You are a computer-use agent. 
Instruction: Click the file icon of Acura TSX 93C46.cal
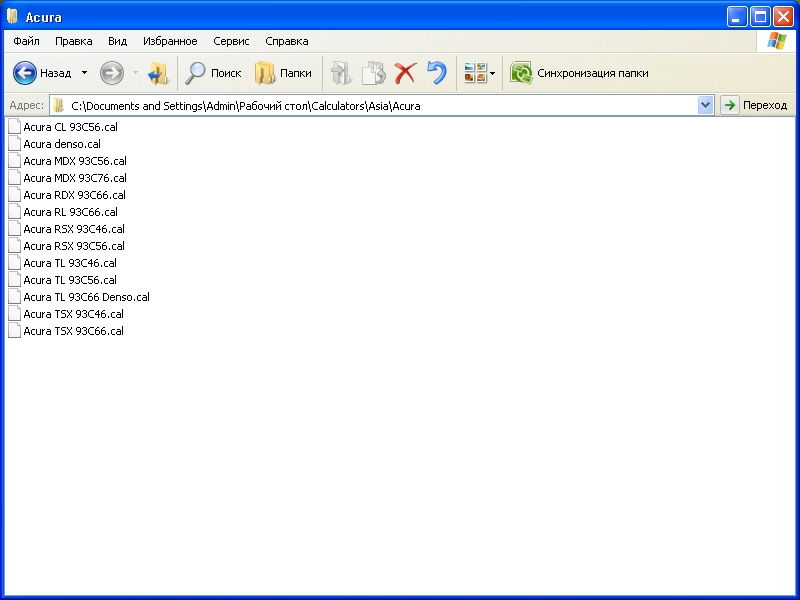pos(15,314)
